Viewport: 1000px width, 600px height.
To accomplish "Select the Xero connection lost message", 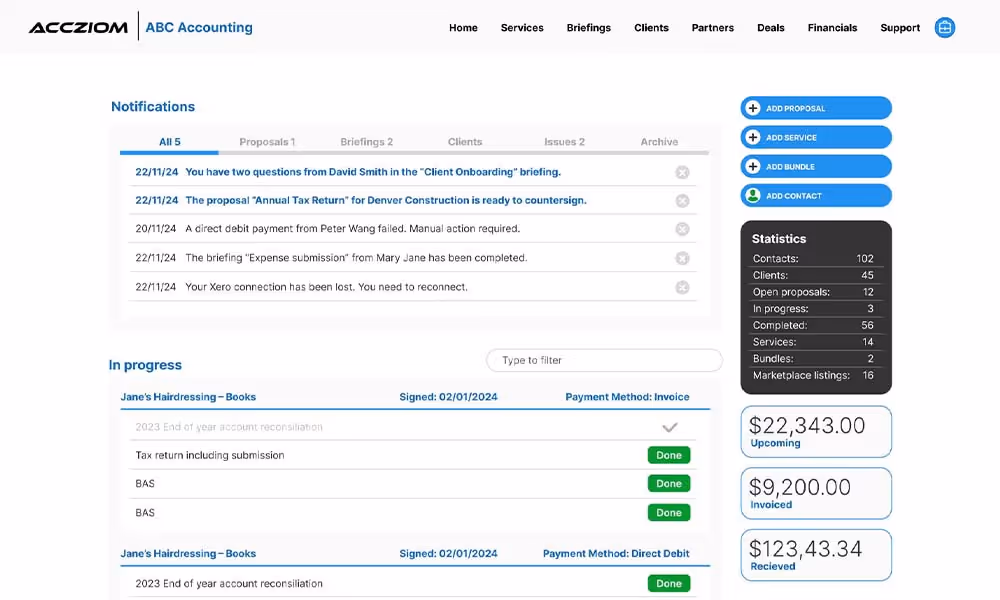I will coord(327,287).
